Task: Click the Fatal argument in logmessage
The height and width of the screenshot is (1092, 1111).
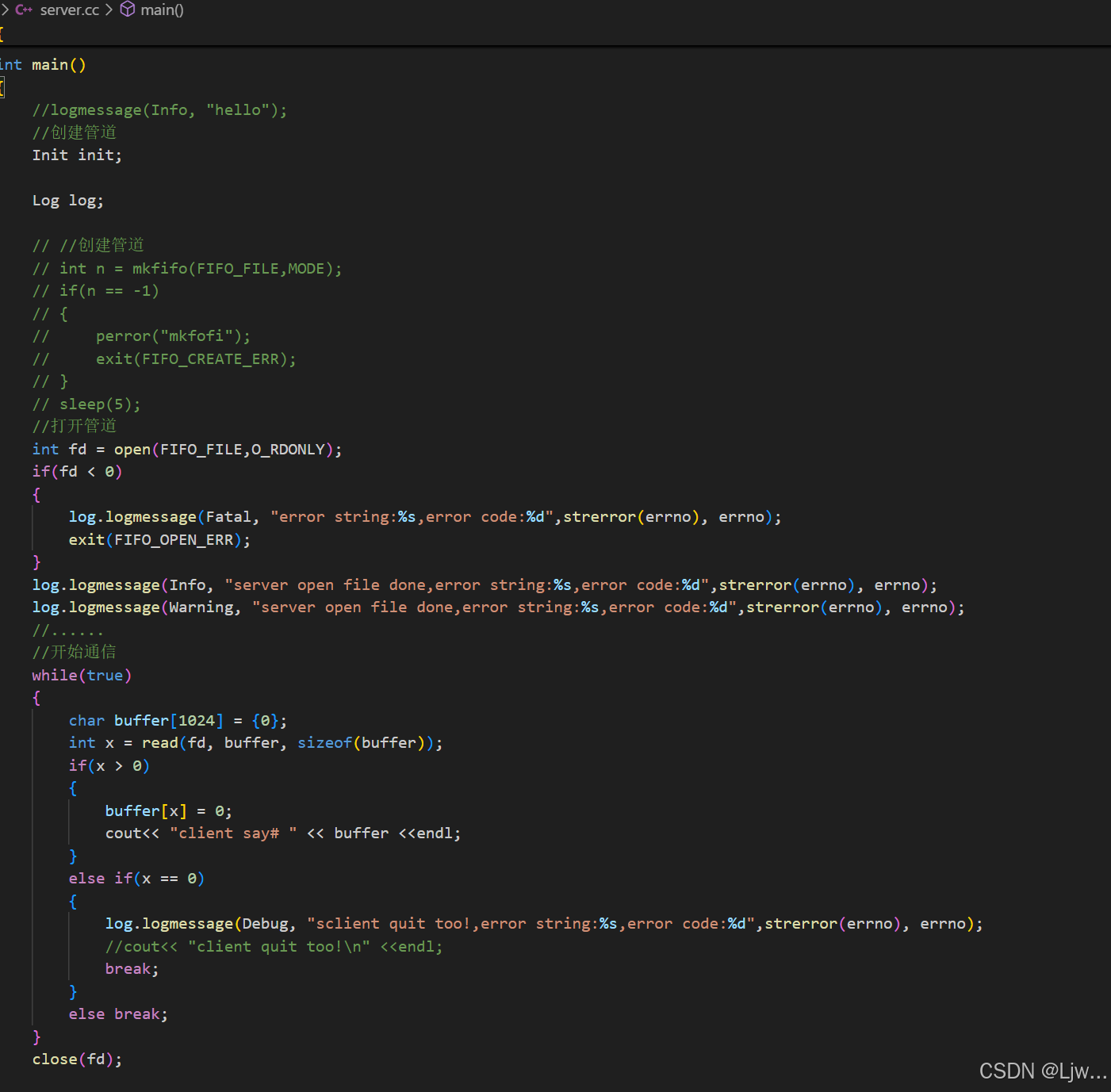Action: click(x=228, y=517)
